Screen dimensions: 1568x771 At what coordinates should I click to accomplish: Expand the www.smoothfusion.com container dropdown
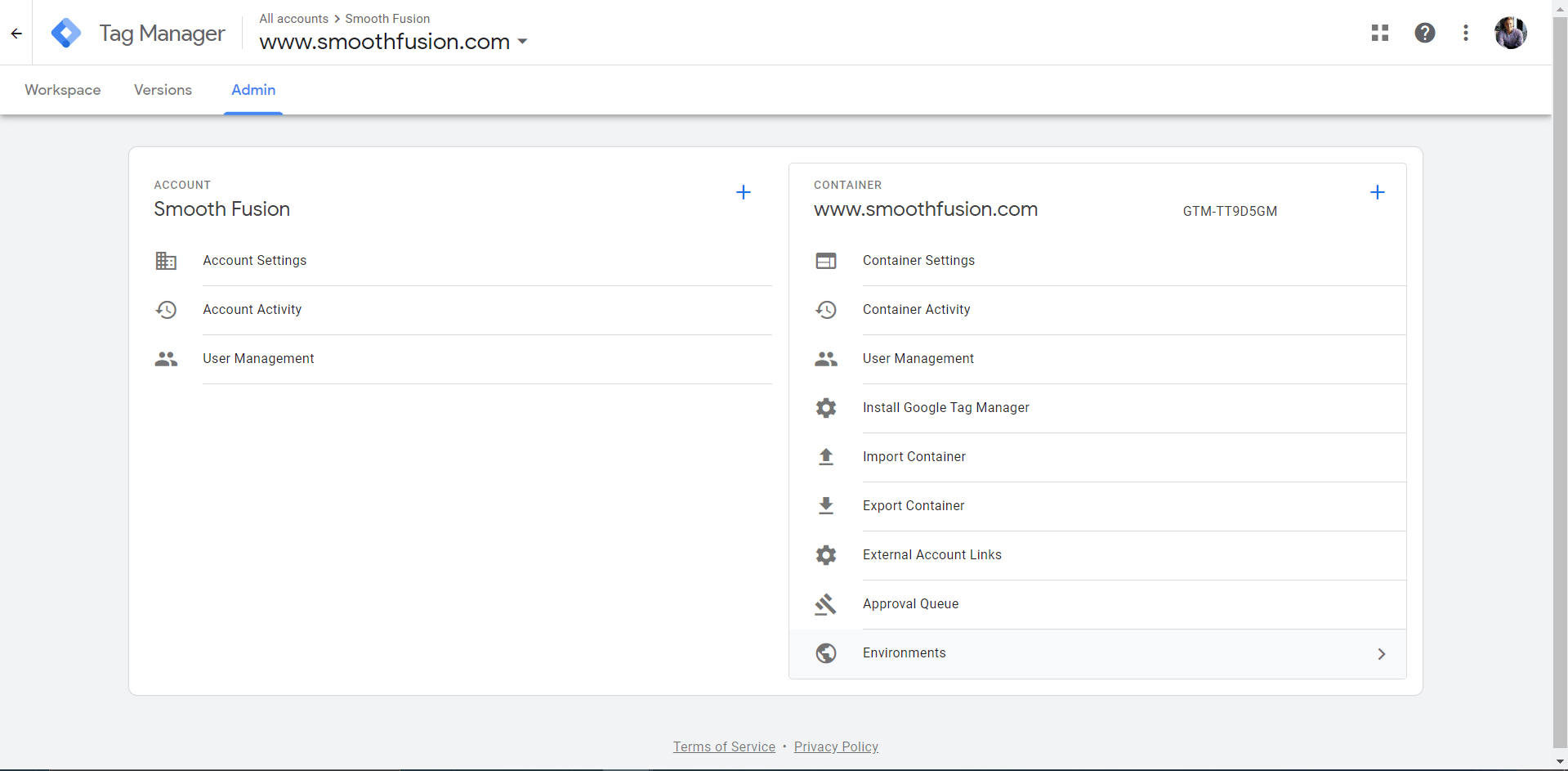point(522,42)
